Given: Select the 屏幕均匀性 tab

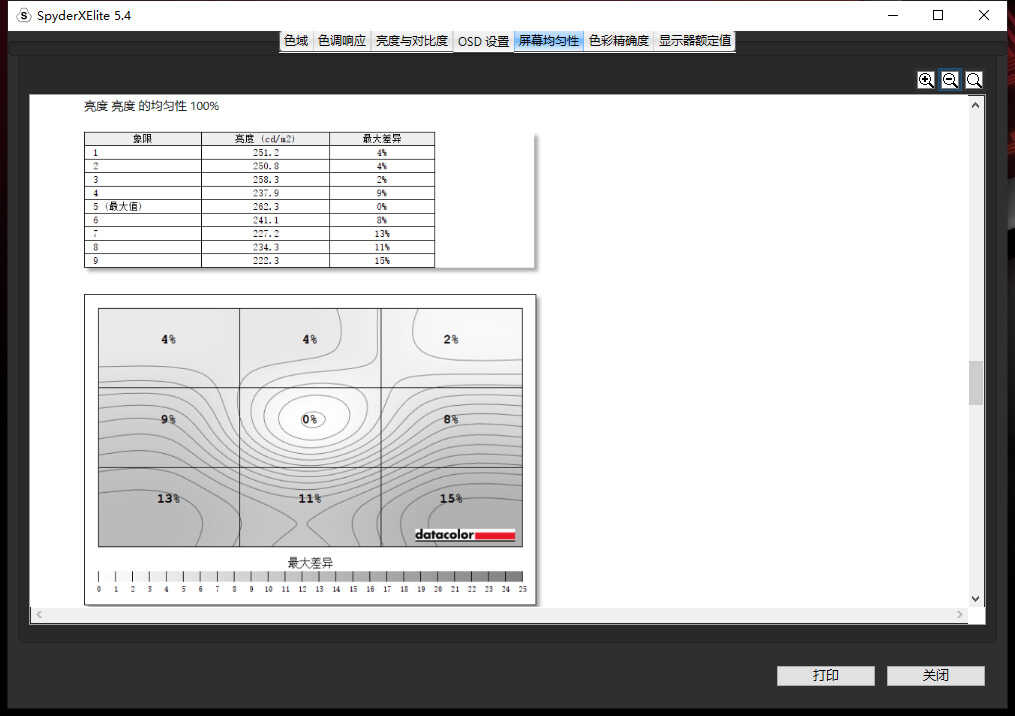Looking at the screenshot, I should click(x=549, y=41).
